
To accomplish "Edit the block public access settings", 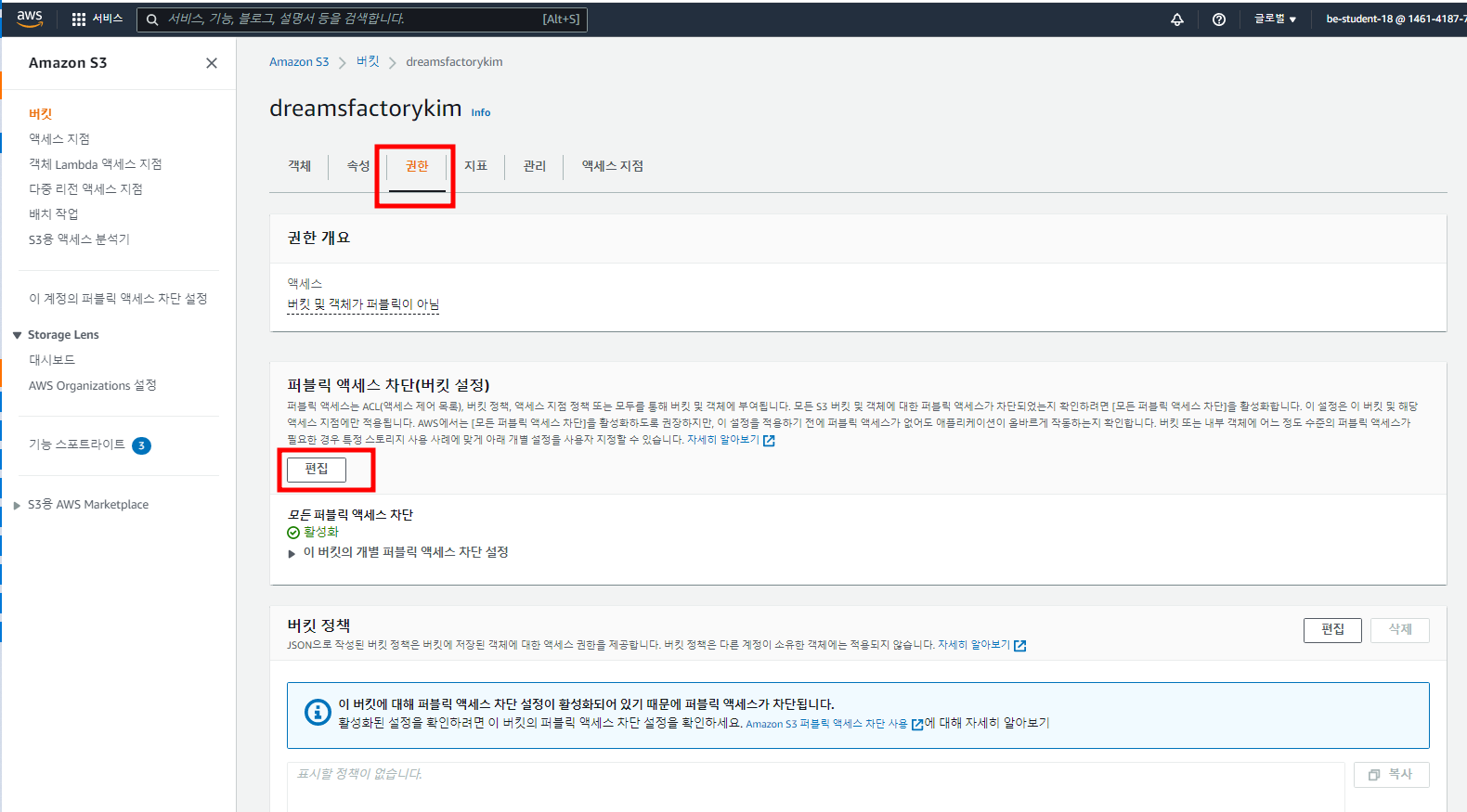I will point(317,470).
